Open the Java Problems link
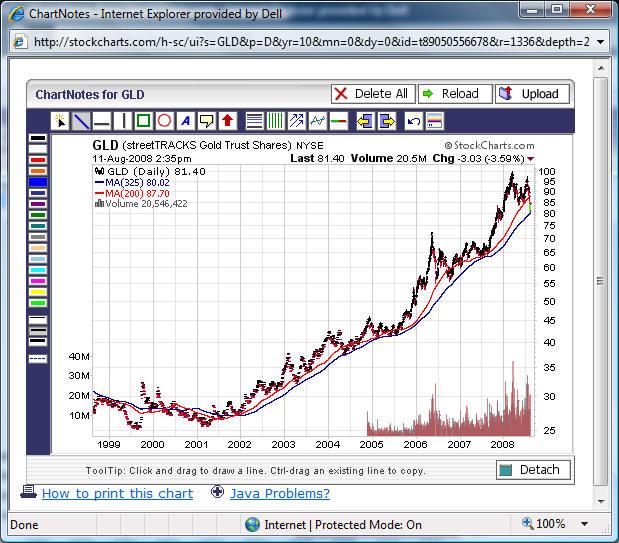The height and width of the screenshot is (543, 619). click(x=279, y=493)
